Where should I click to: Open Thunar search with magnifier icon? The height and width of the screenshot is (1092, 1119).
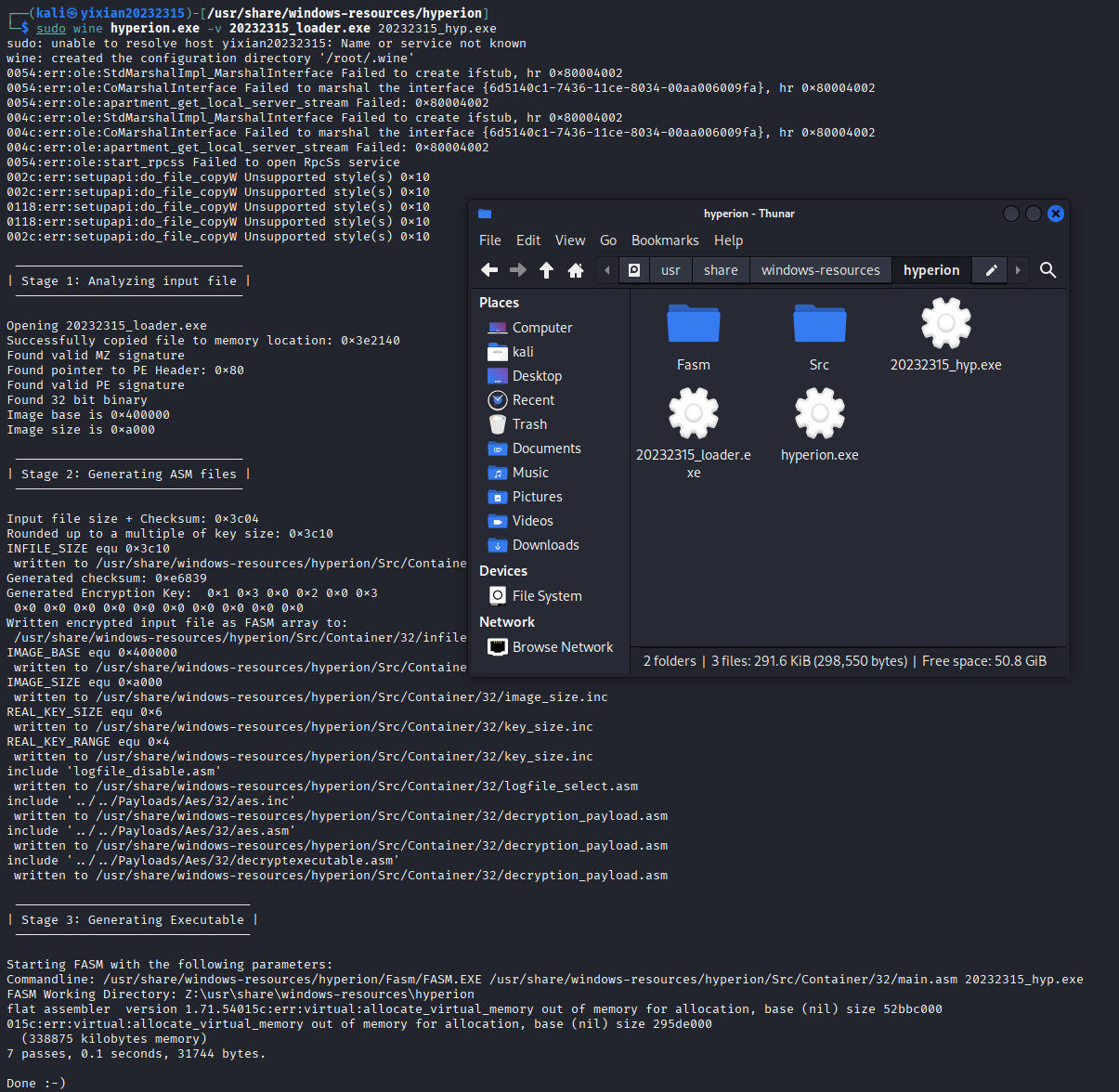(1048, 270)
